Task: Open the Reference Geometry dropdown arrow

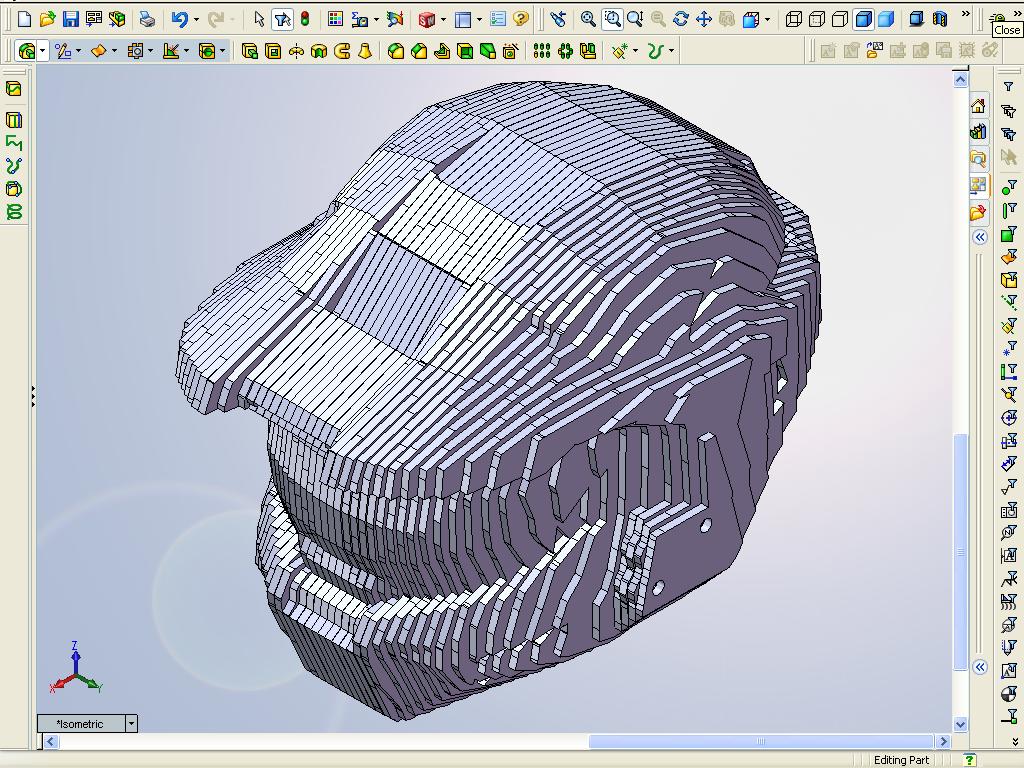Action: pyautogui.click(x=635, y=50)
